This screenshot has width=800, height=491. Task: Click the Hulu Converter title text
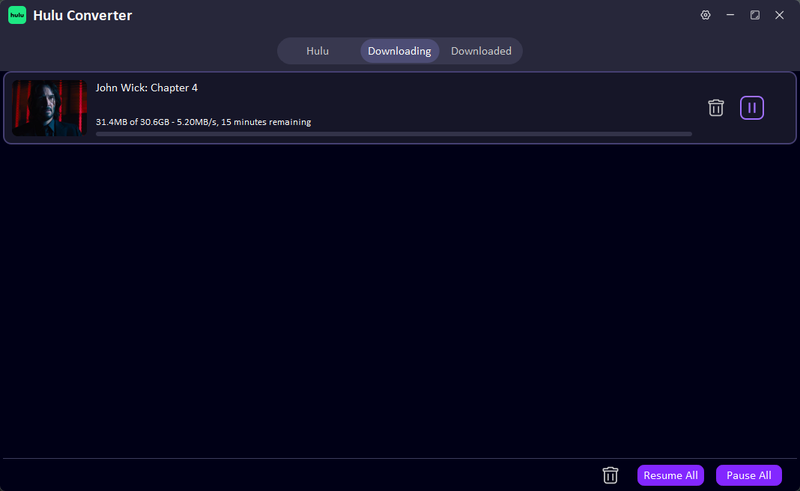click(82, 16)
